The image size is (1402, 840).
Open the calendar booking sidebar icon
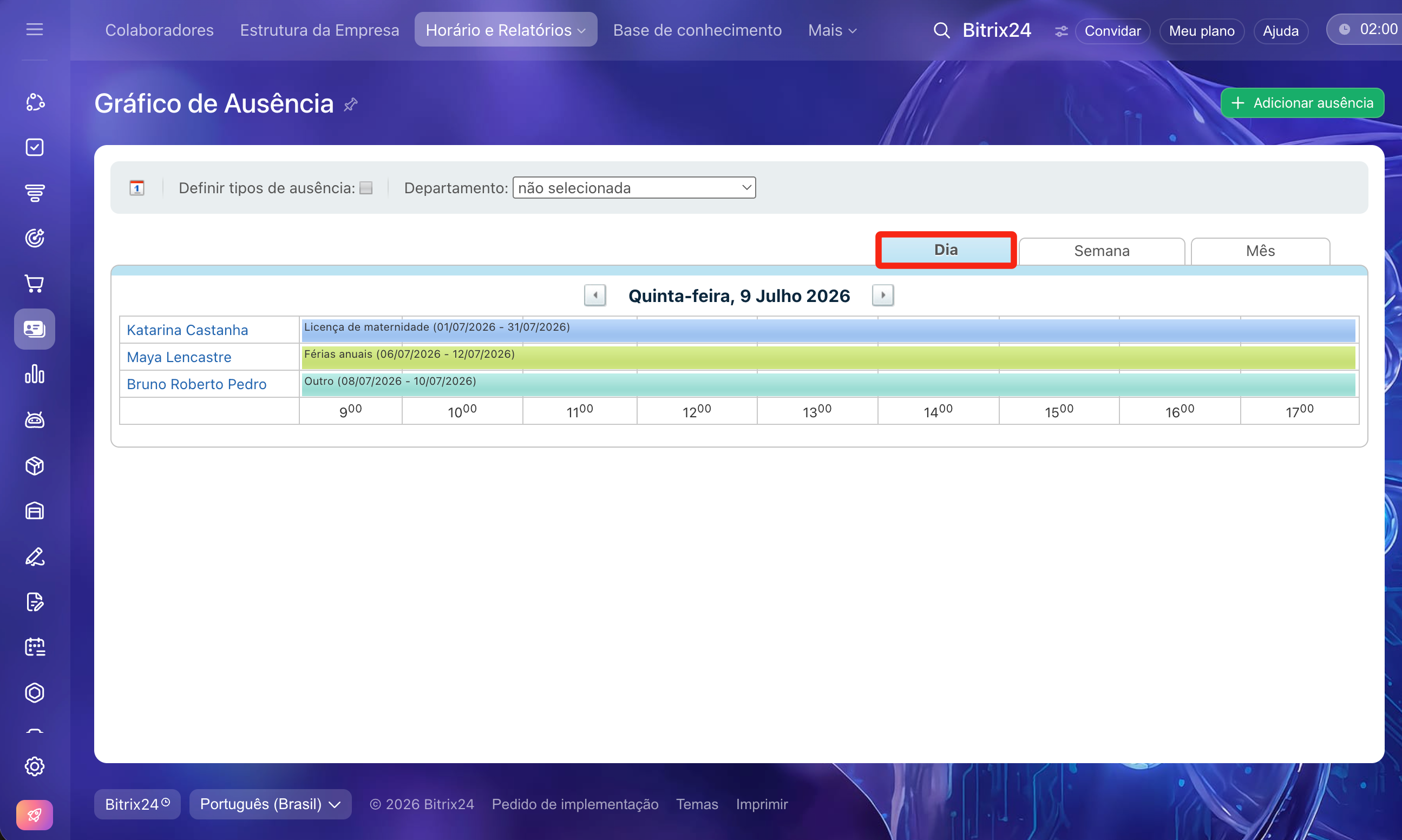point(35,647)
